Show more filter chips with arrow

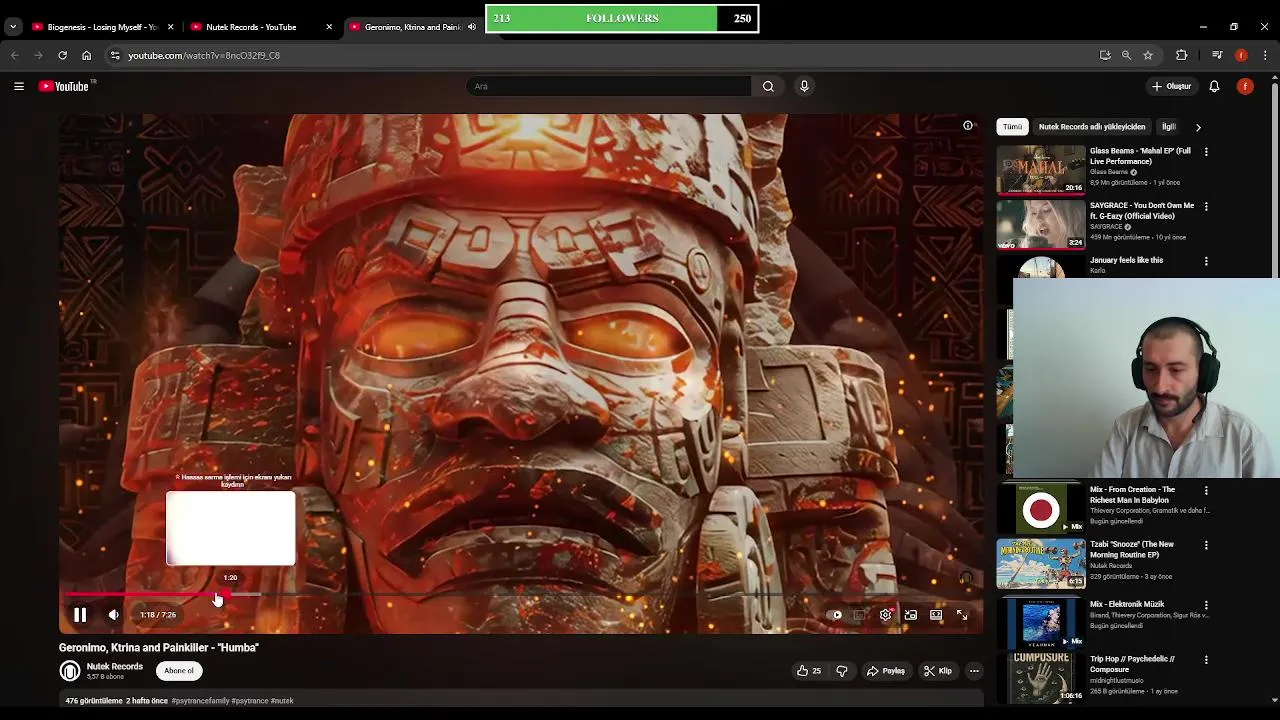1198,127
